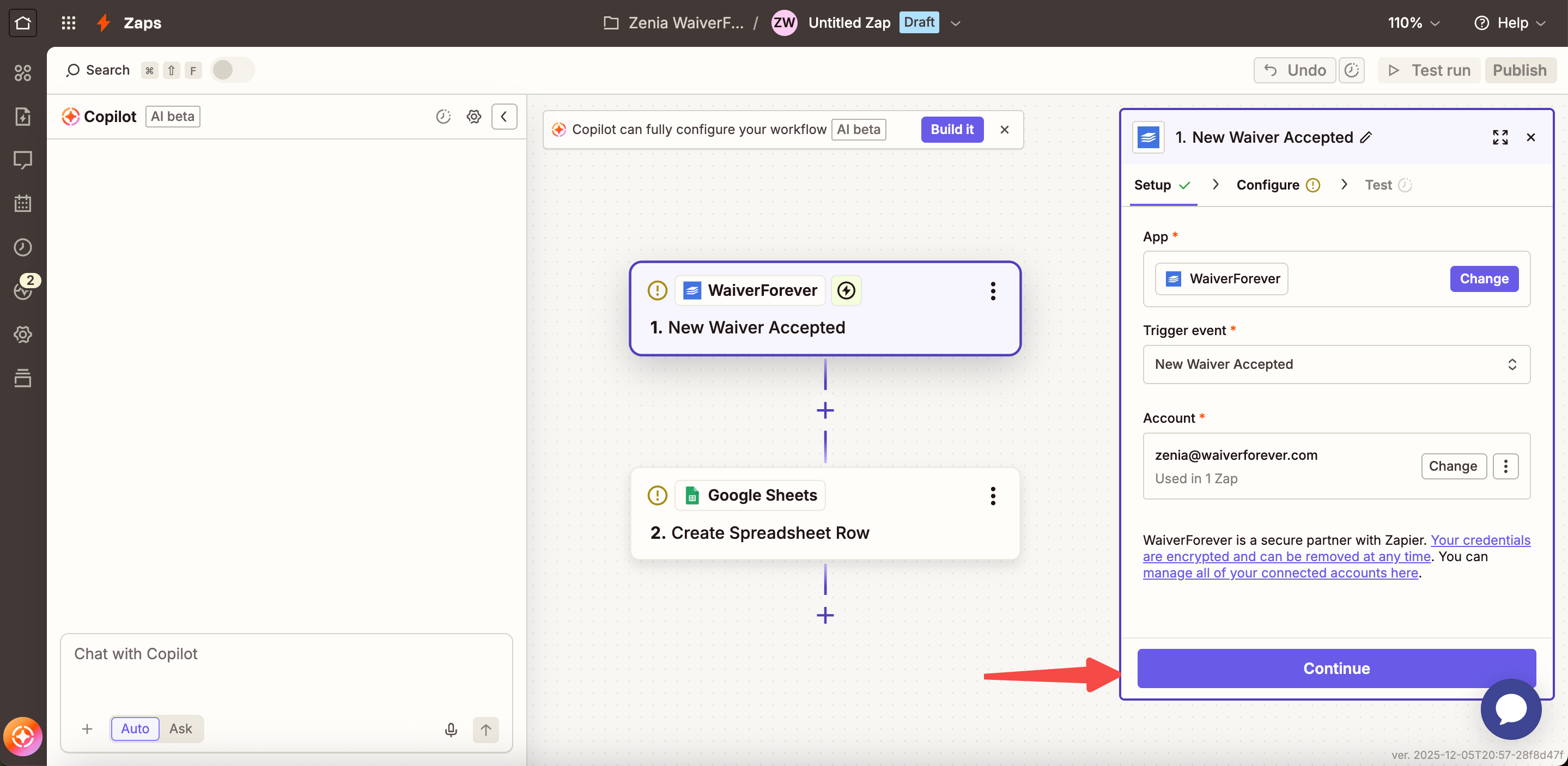Image resolution: width=1568 pixels, height=766 pixels.
Task: Click the microphone icon in Copilot chat
Action: (451, 729)
